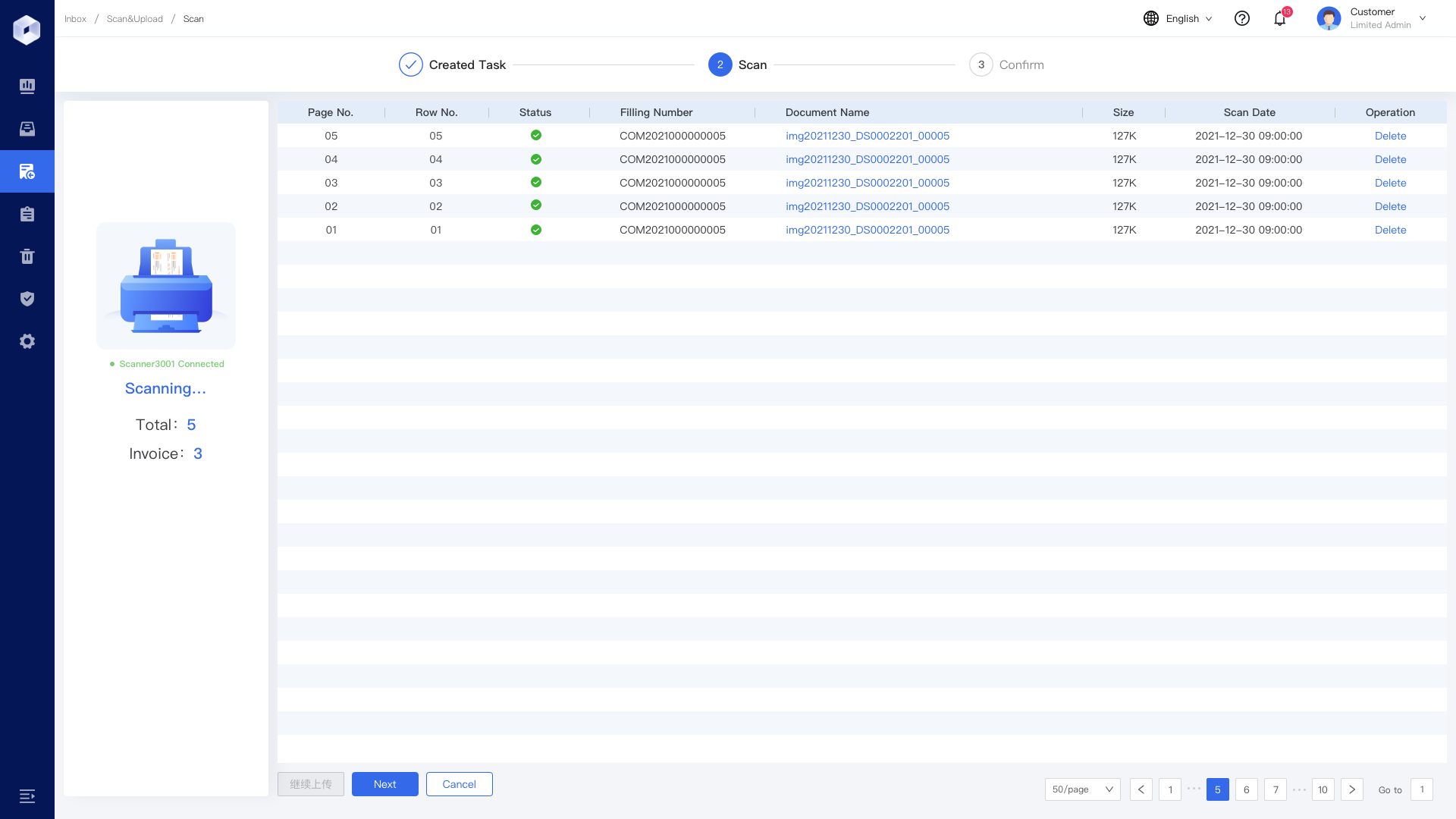1456x819 pixels.
Task: Click green status check for page 01
Action: coord(536,230)
